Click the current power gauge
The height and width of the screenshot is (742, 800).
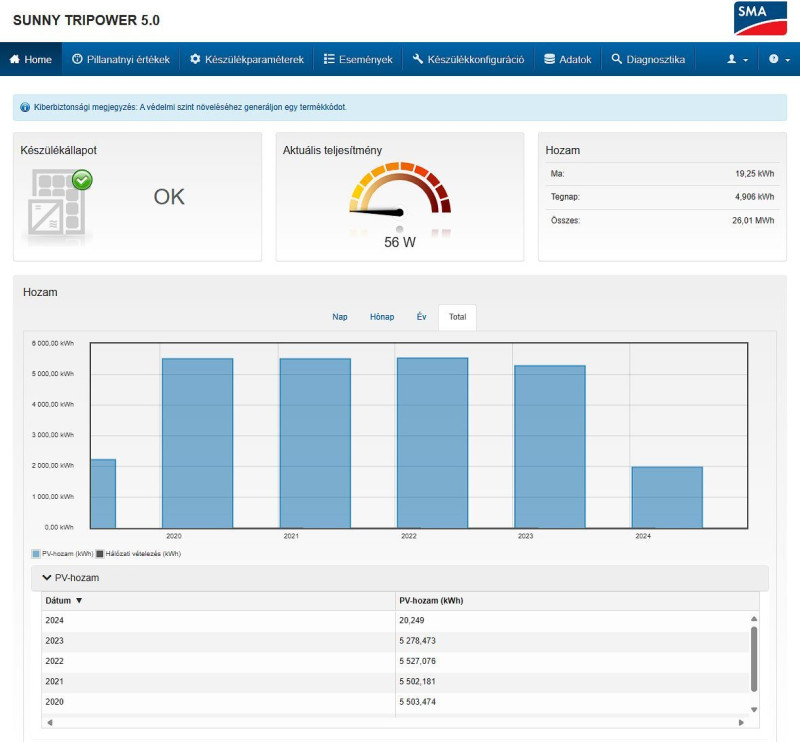(400, 189)
